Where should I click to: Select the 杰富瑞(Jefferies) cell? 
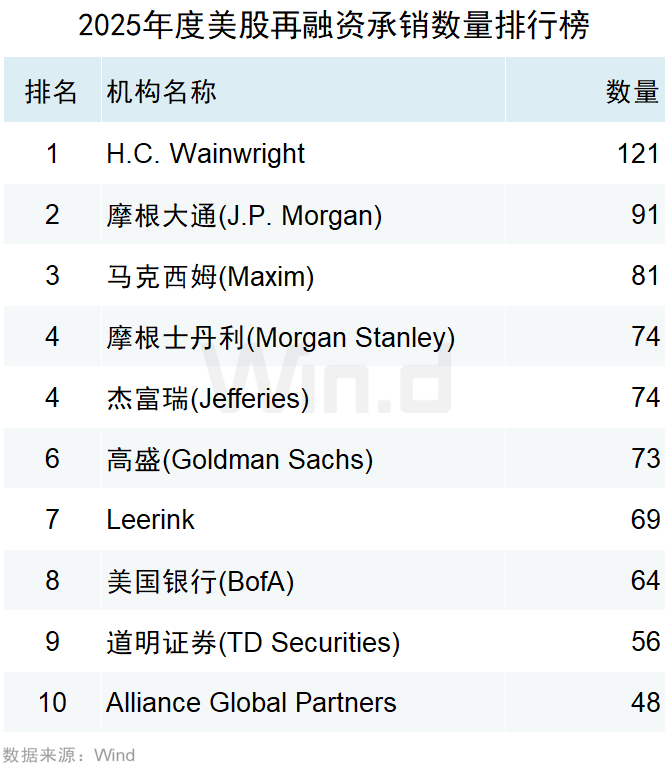[x=207, y=398]
